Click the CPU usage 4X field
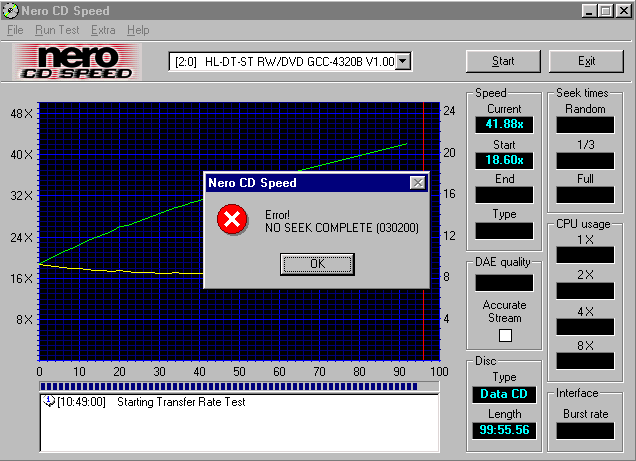636x461 pixels. point(585,327)
